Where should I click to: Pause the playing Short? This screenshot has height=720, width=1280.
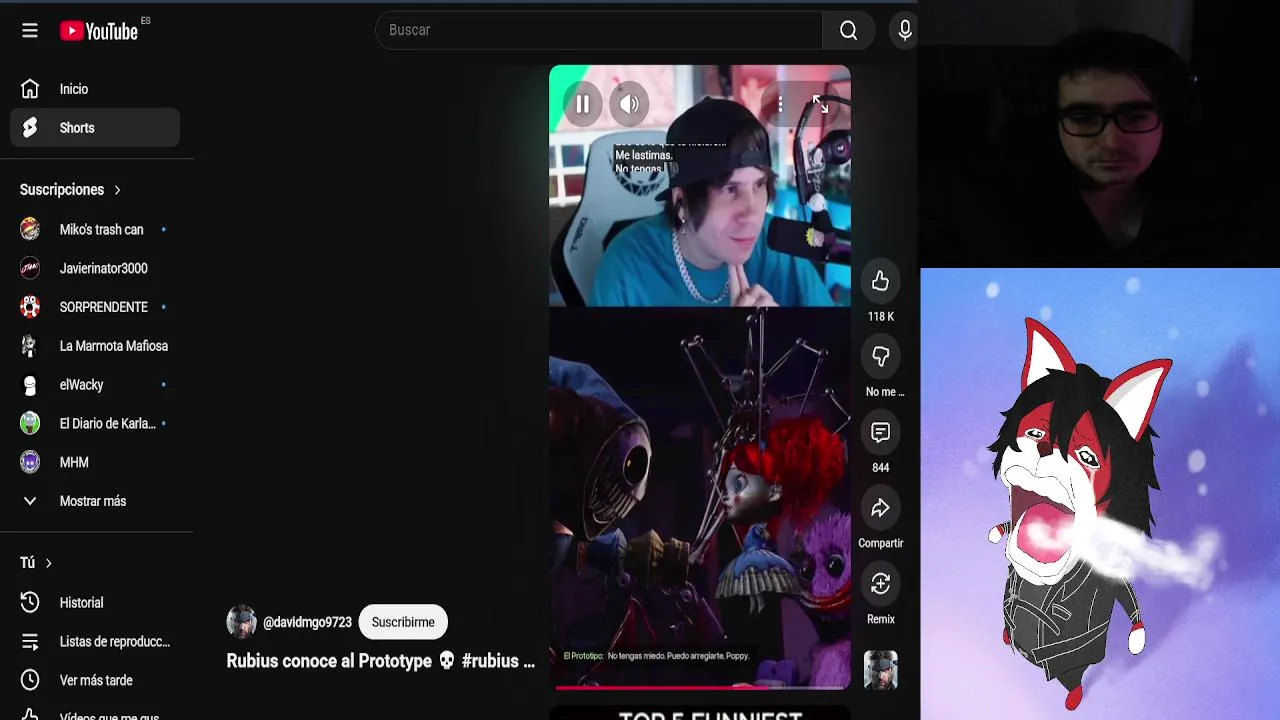(x=583, y=104)
